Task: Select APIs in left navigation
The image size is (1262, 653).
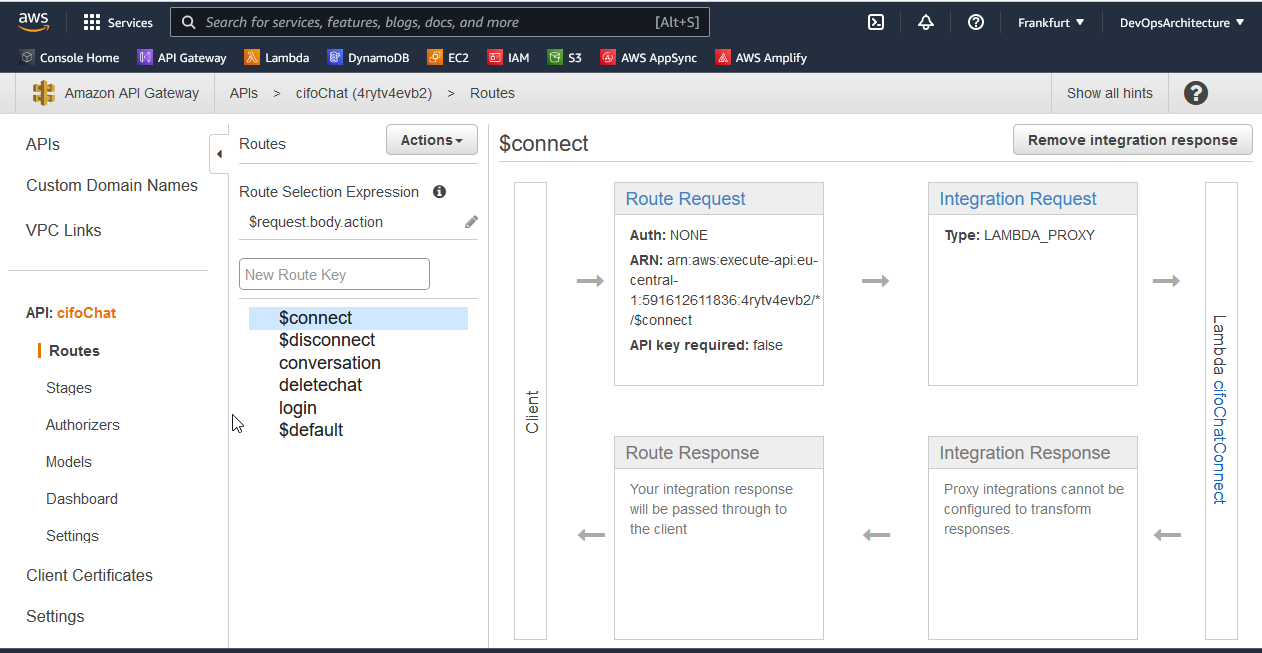Action: (x=43, y=144)
